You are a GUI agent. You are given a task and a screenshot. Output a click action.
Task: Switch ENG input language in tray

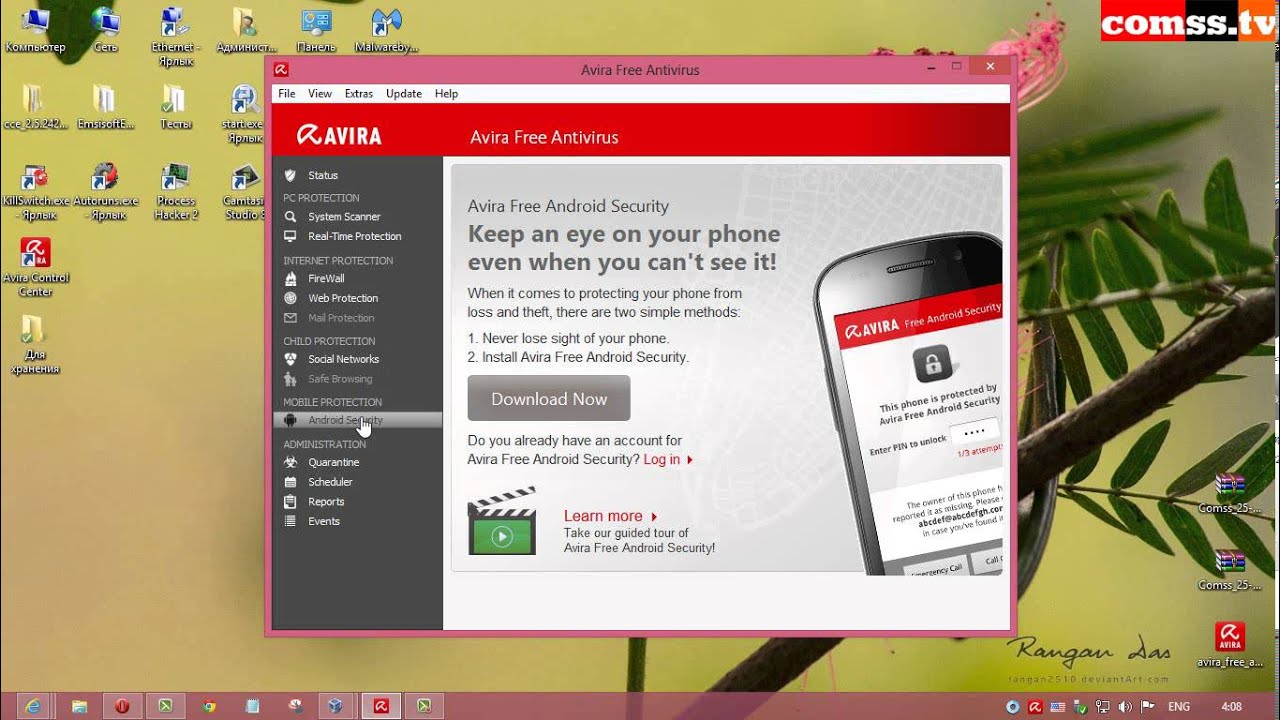1178,706
